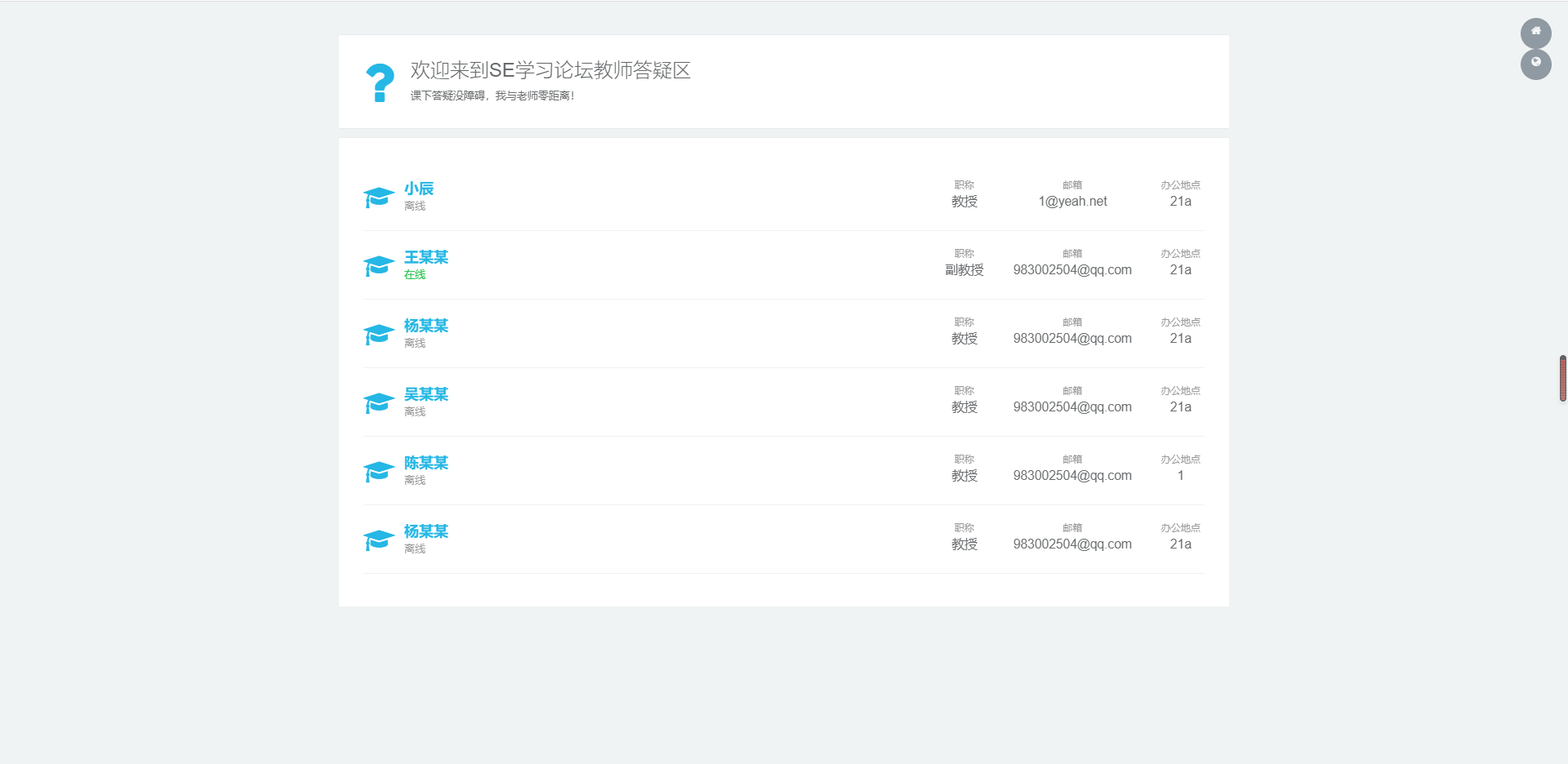Viewport: 1568px width, 764px height.
Task: Click the graduation cap beside 小辰
Action: coord(379,197)
